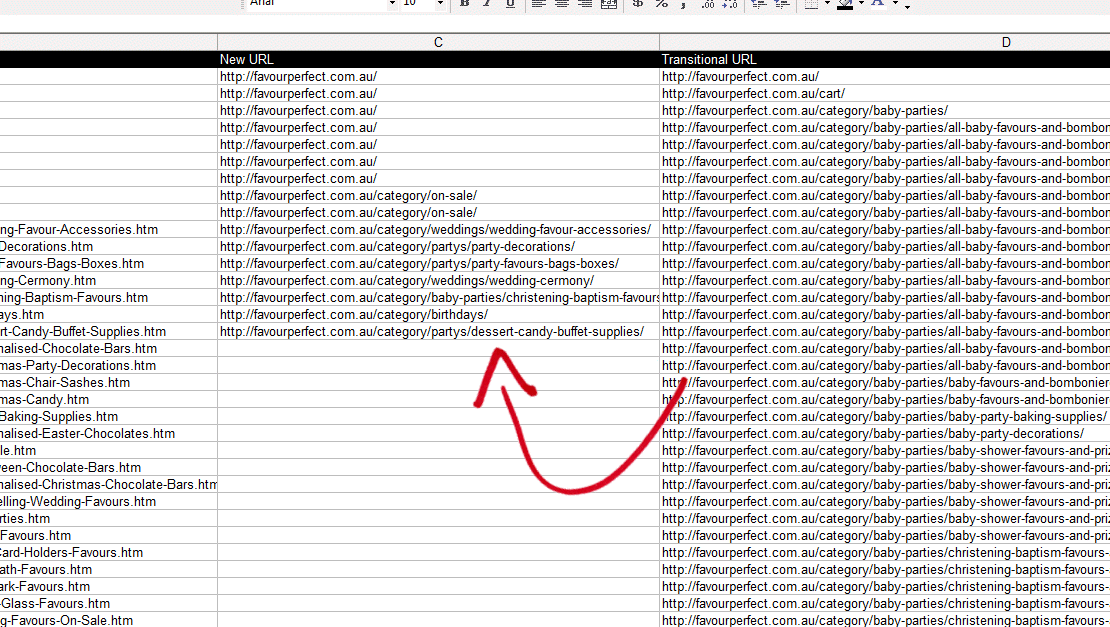Open the Font name dropdown arrow
The image size is (1110, 627).
(x=392, y=4)
